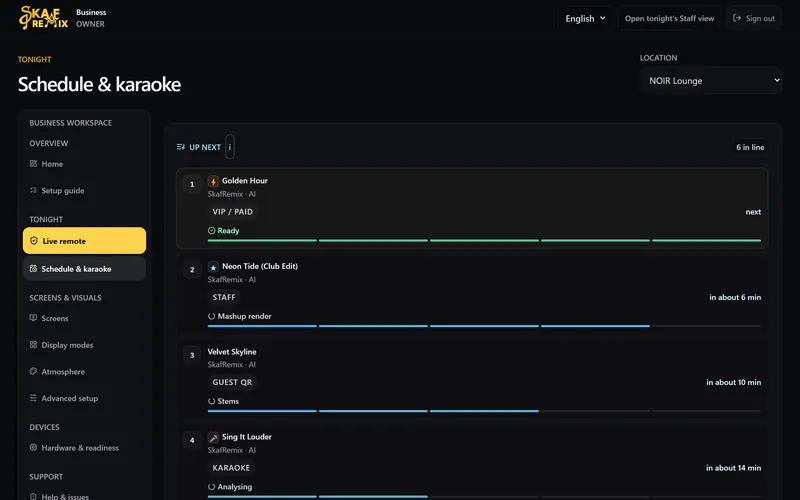800x500 pixels.
Task: Click the Display modes grid icon
Action: [33, 344]
